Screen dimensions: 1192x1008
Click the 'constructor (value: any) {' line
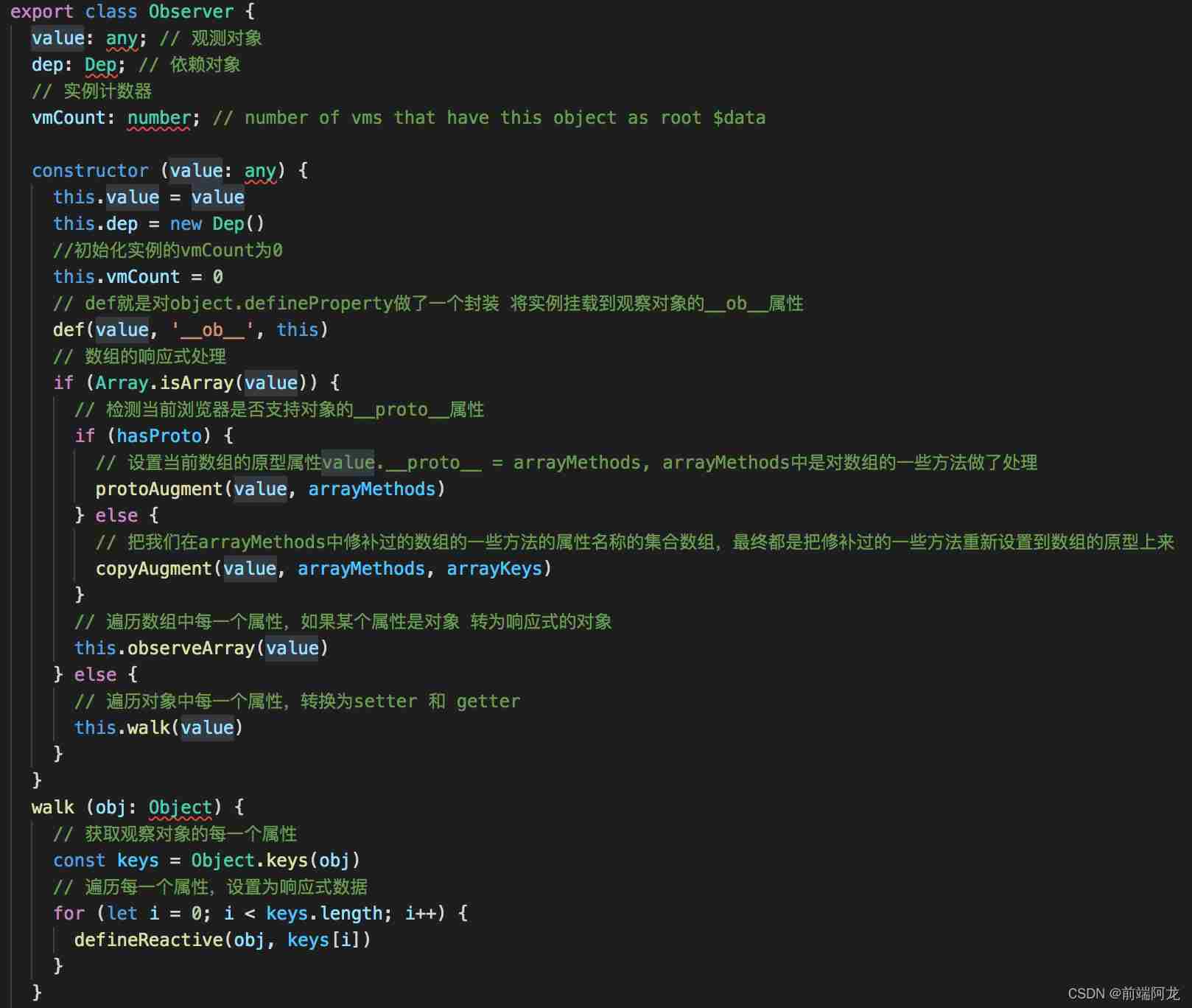(169, 171)
